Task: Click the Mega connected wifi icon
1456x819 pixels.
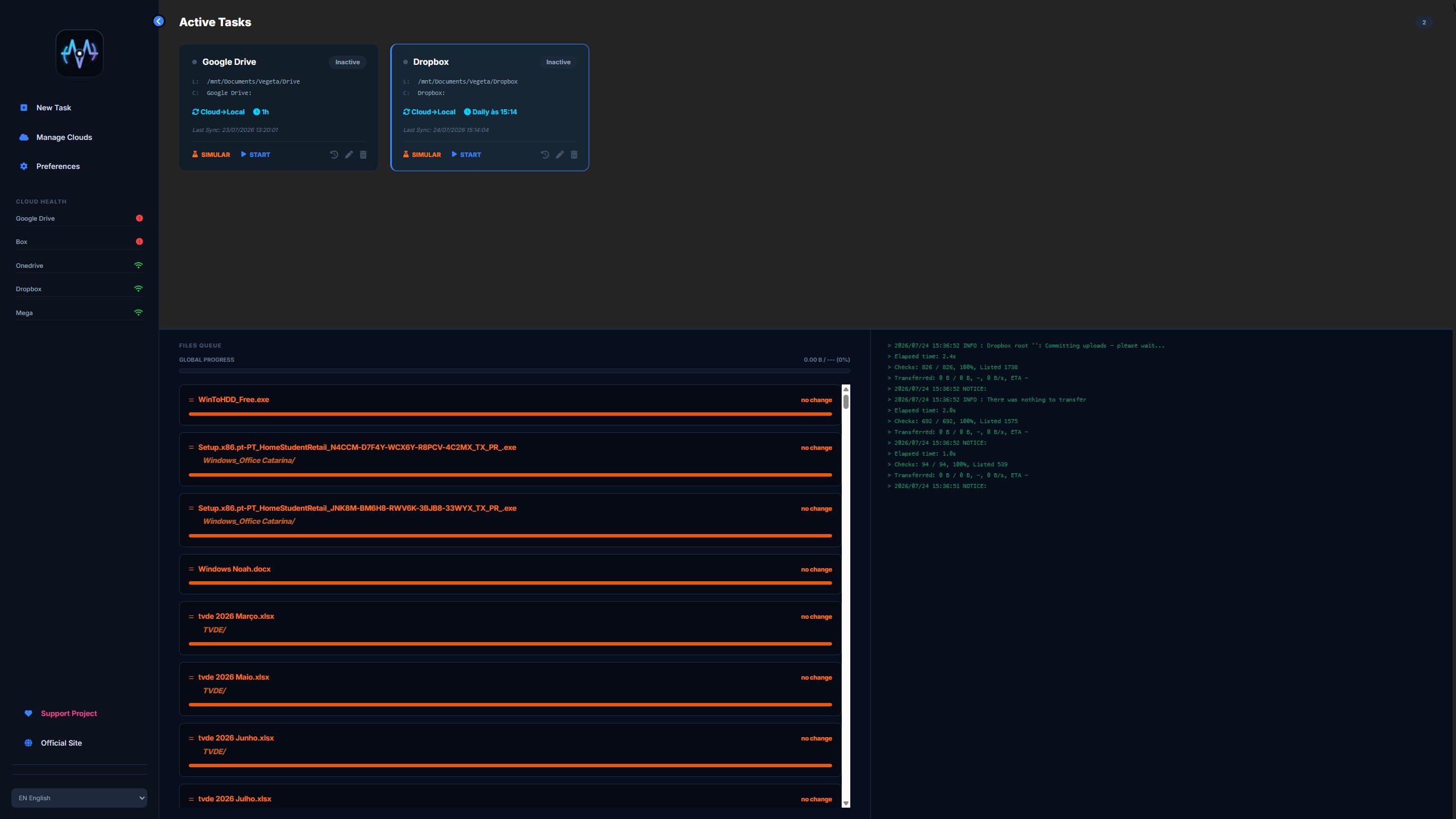Action: 138,312
